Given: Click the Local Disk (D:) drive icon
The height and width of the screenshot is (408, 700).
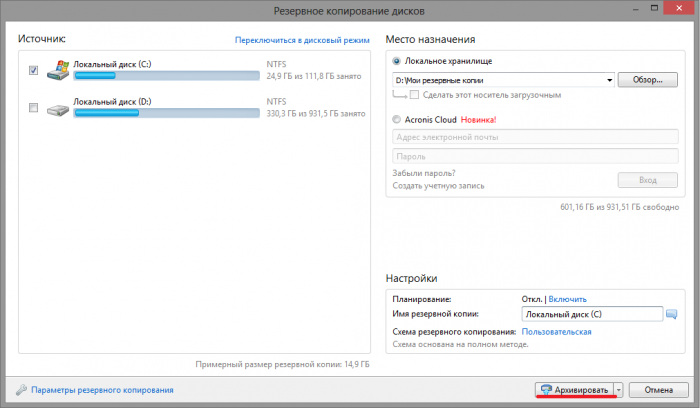Looking at the screenshot, I should [x=56, y=106].
